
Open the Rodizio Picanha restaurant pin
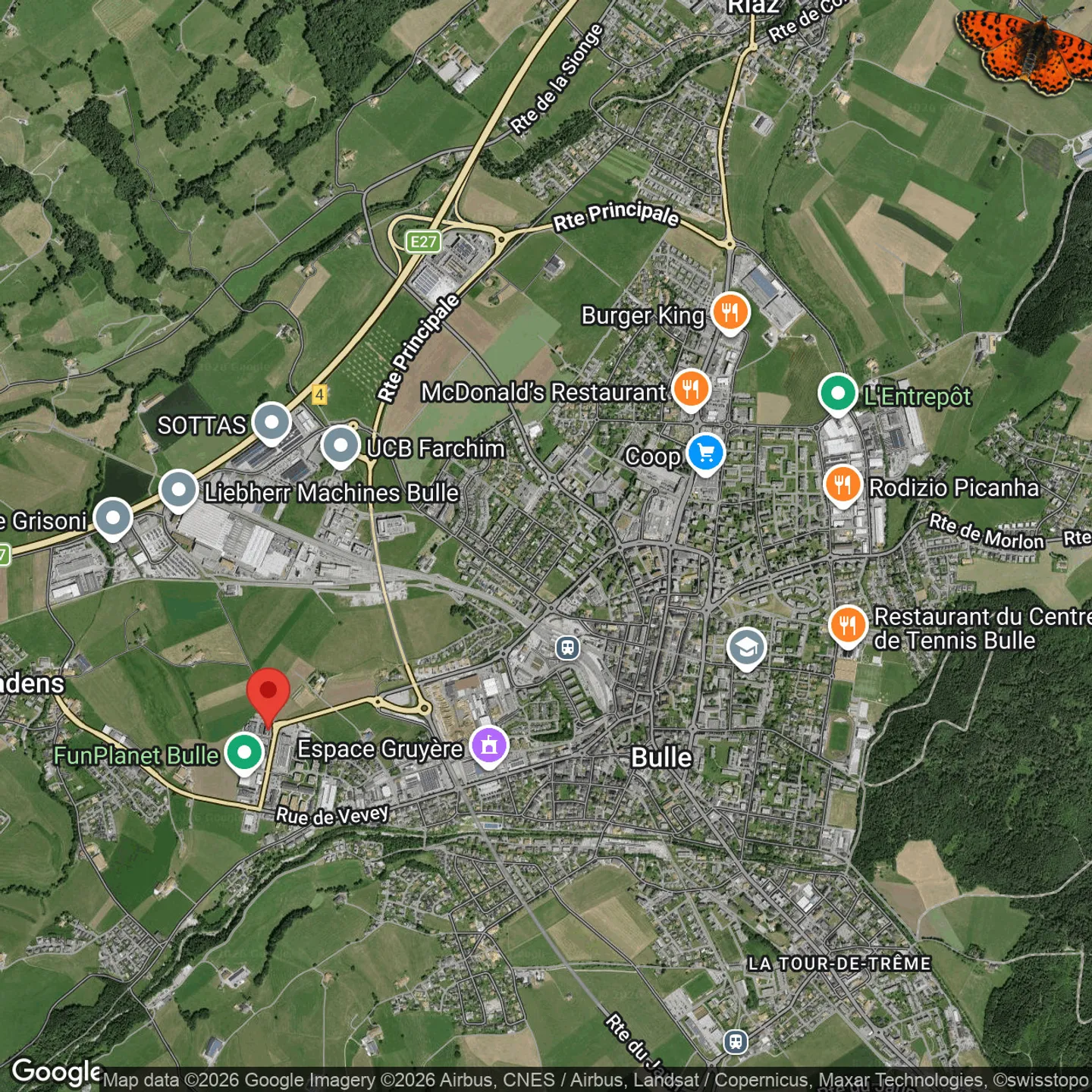click(843, 485)
